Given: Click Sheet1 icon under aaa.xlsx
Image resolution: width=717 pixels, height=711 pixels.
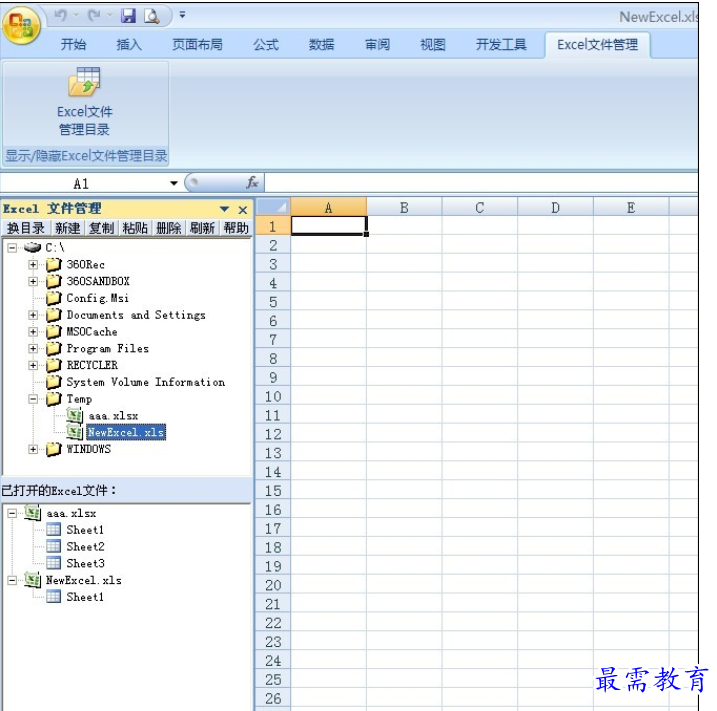Looking at the screenshot, I should point(54,529).
